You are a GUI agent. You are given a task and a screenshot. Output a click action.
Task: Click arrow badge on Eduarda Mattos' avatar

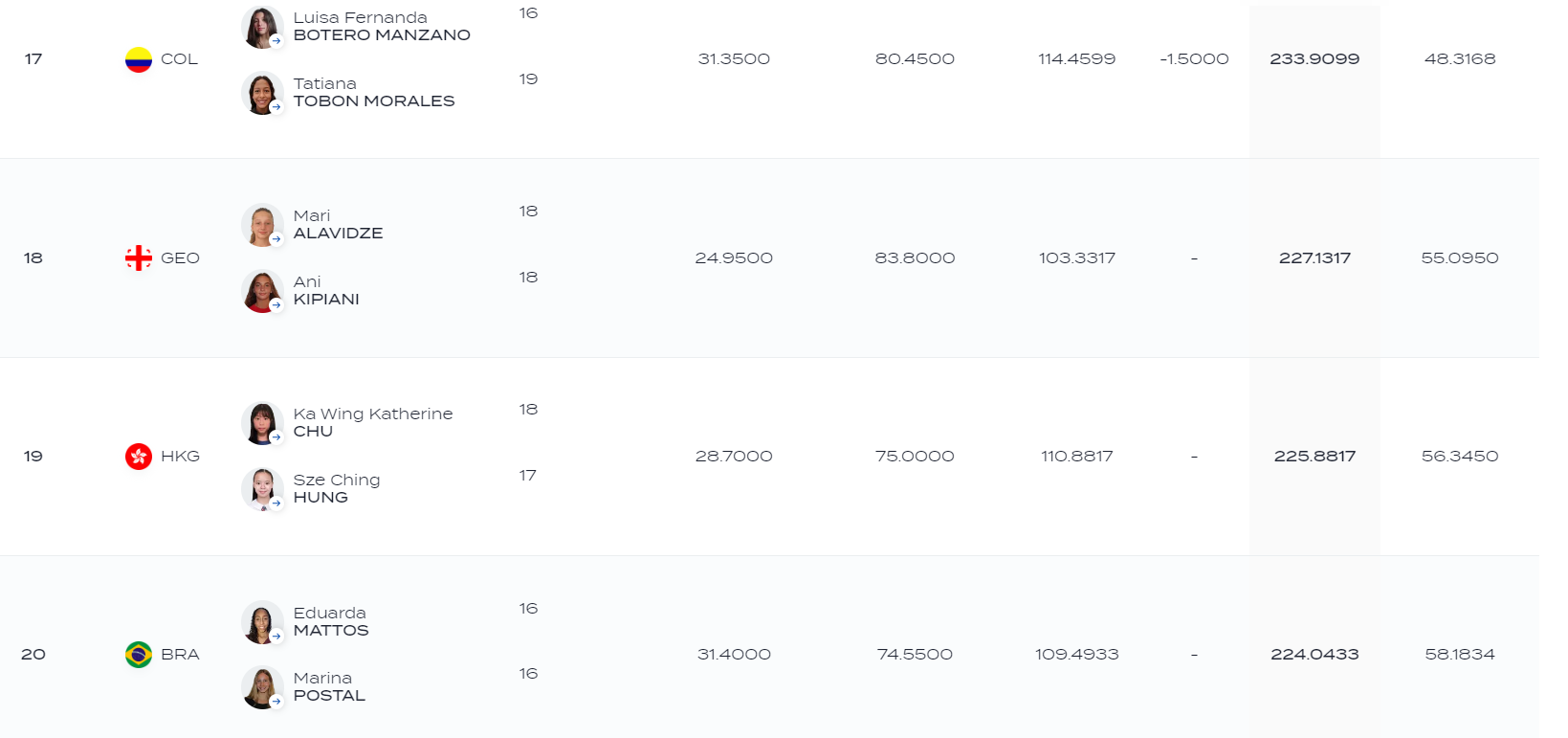[276, 637]
